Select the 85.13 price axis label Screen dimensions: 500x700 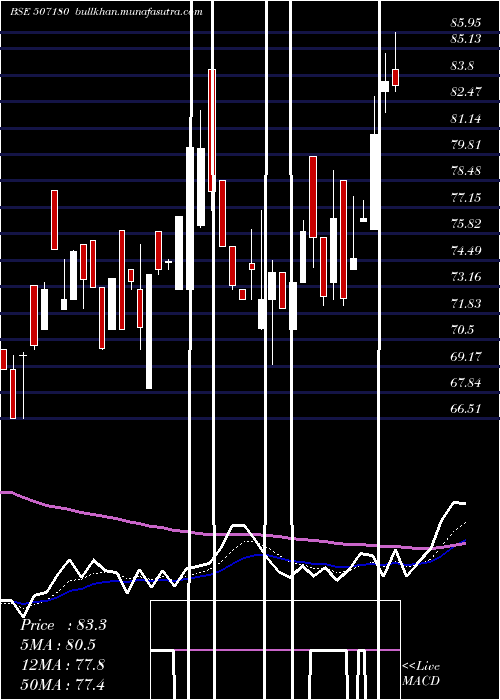point(466,39)
